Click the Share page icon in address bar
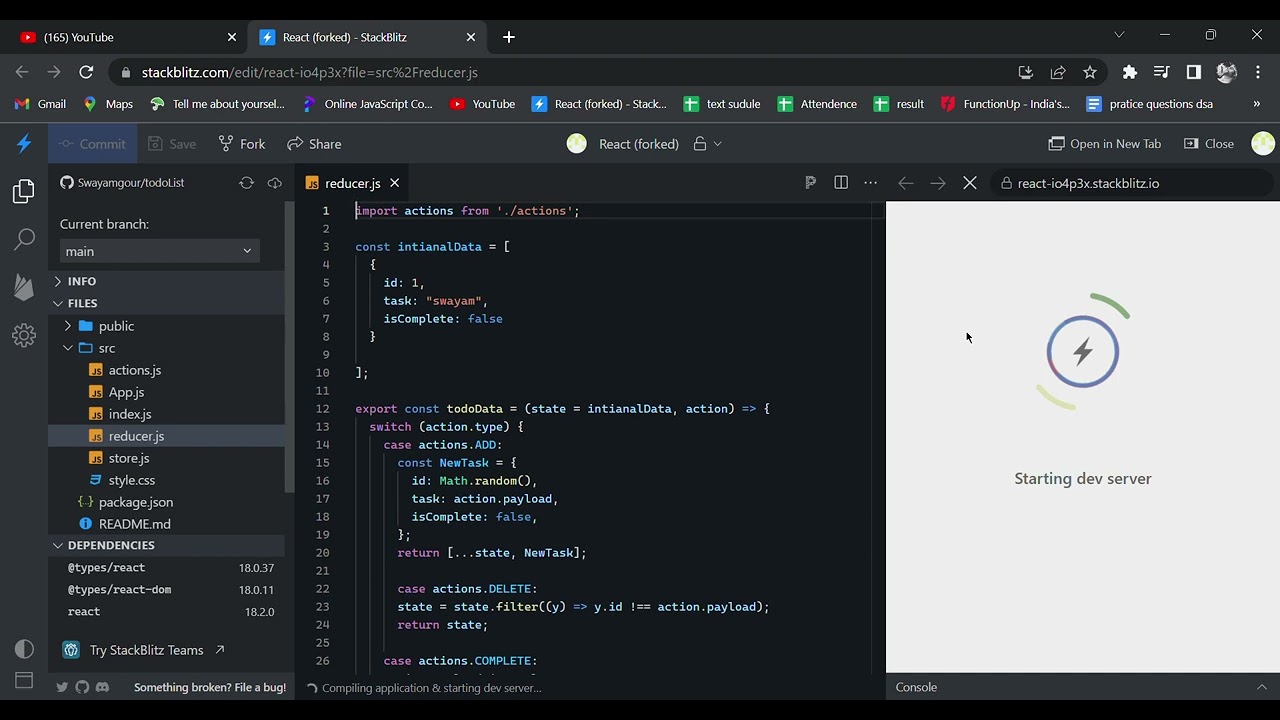This screenshot has width=1280, height=720. 1058,72
